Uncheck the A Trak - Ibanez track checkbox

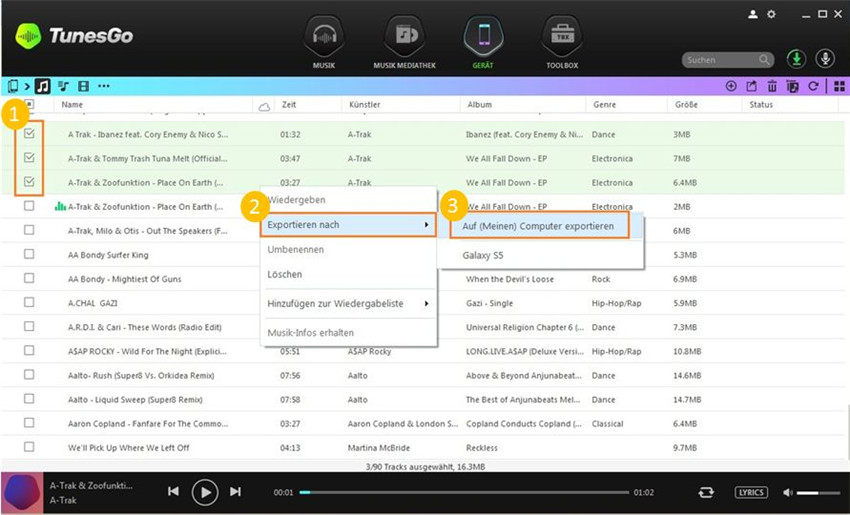tap(29, 133)
